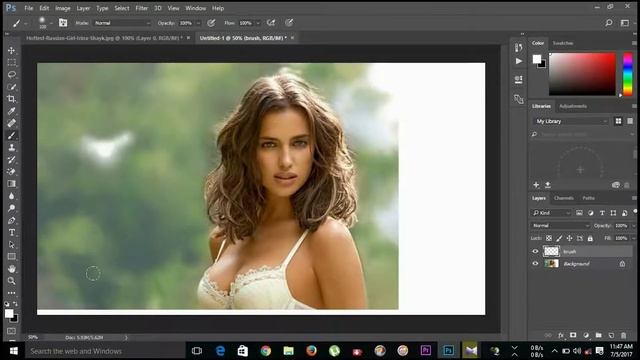Reset default colors in toolbox
The width and height of the screenshot is (640, 360).
pos(7,304)
